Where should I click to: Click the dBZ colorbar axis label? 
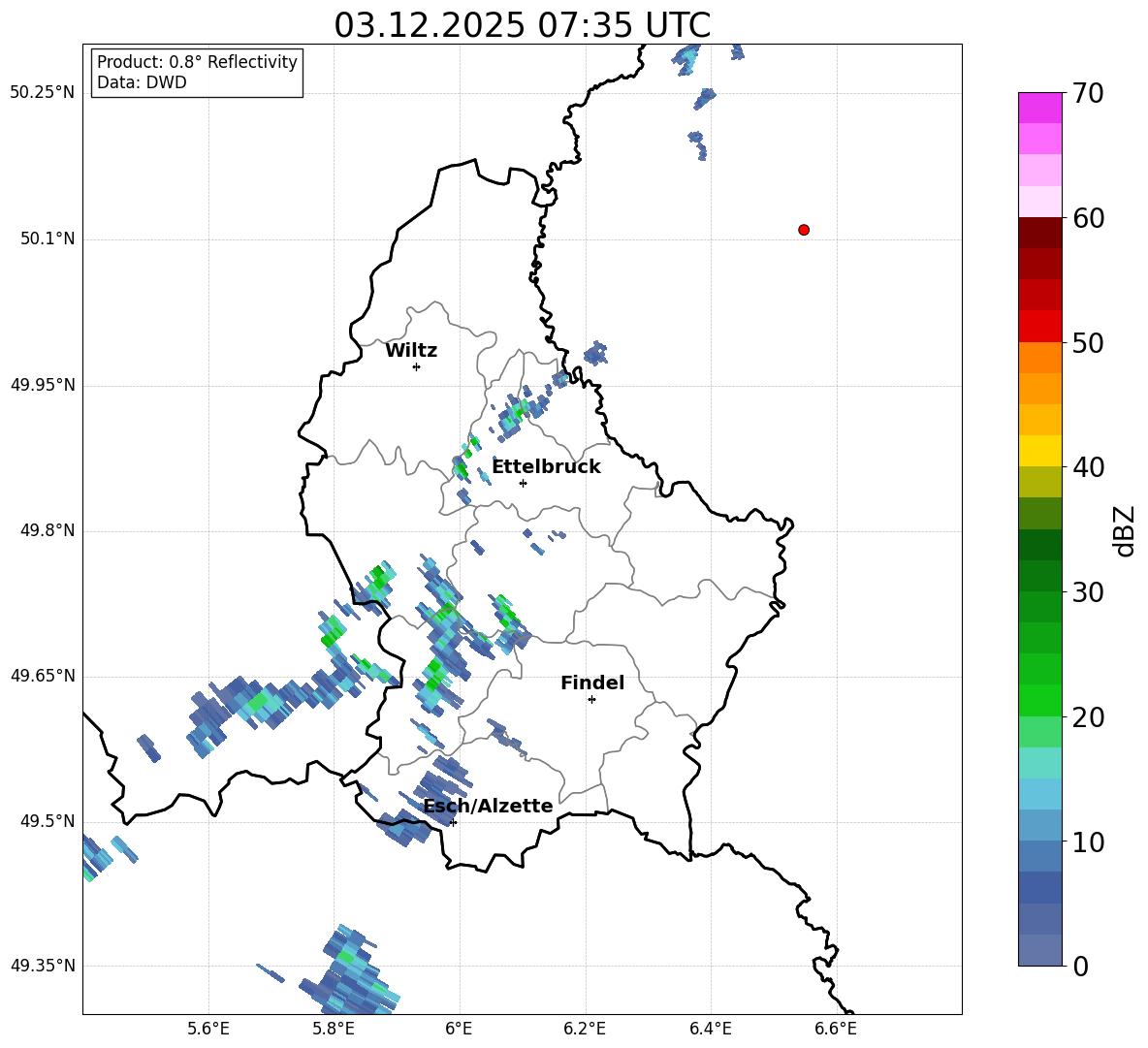(1125, 530)
